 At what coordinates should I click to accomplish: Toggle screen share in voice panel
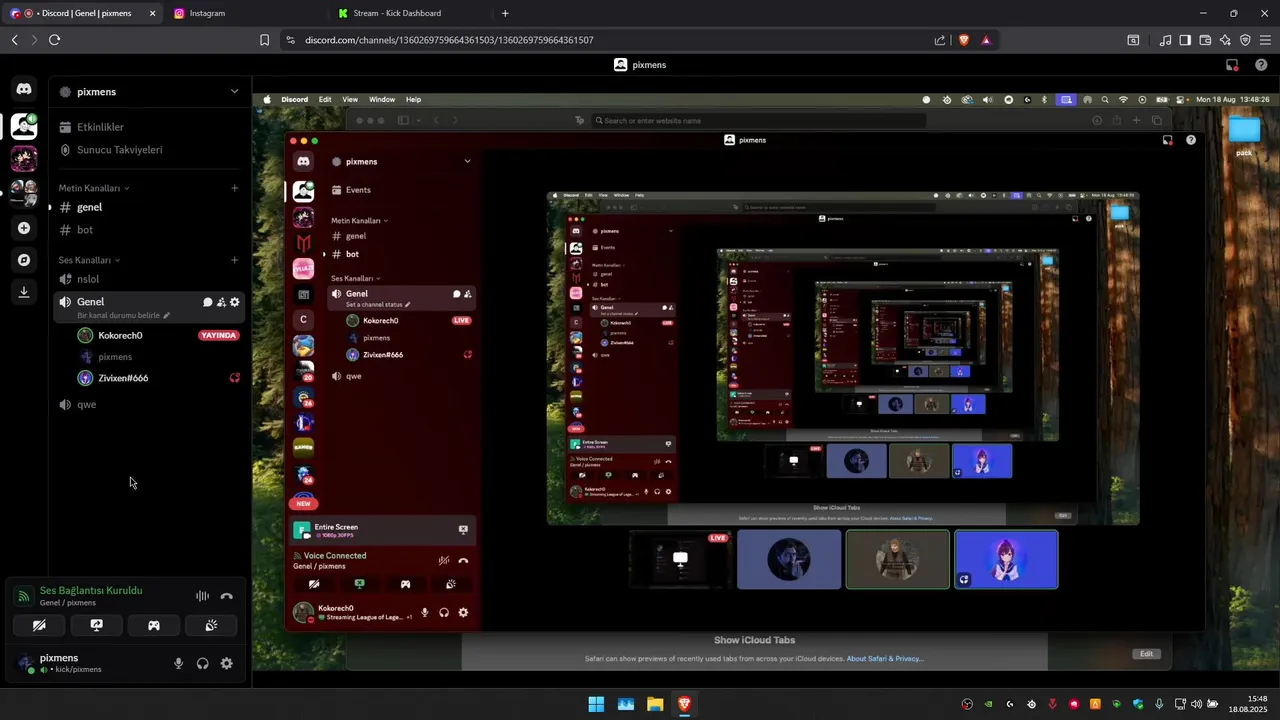(x=97, y=625)
